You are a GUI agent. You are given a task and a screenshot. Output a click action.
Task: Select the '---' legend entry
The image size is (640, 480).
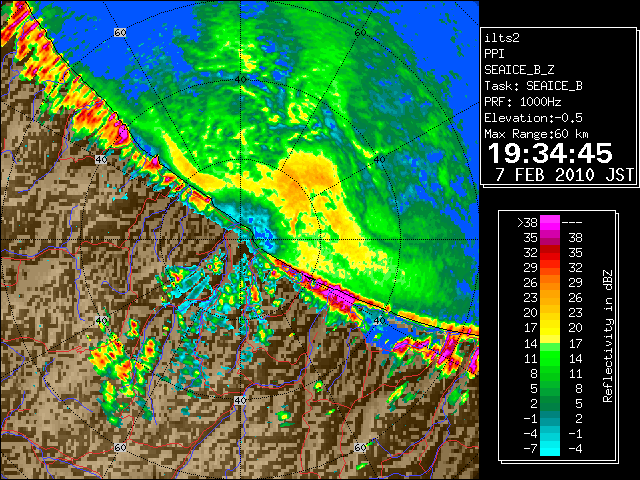(x=572, y=222)
